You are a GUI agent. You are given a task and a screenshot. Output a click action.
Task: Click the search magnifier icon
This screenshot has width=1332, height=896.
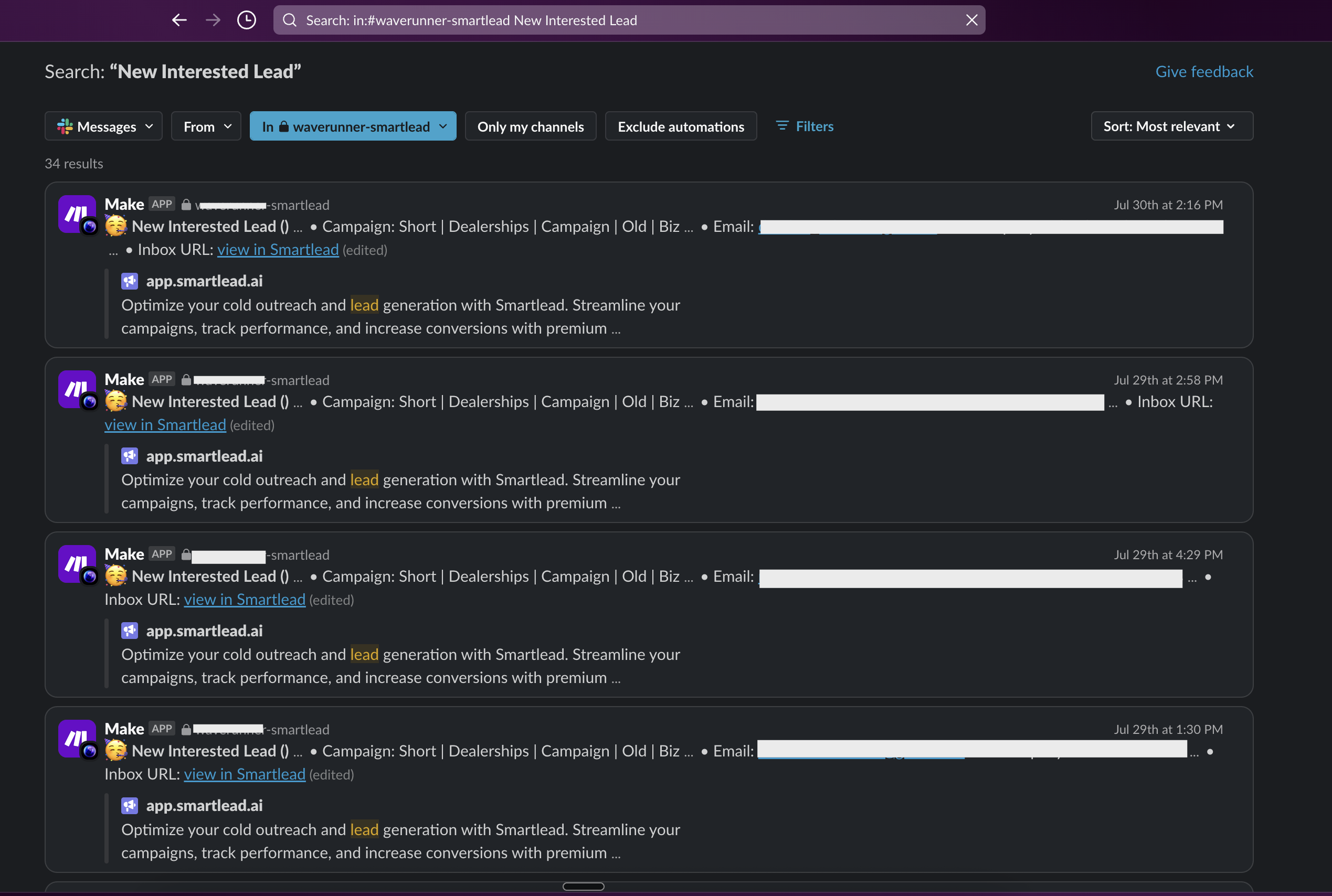(x=290, y=20)
